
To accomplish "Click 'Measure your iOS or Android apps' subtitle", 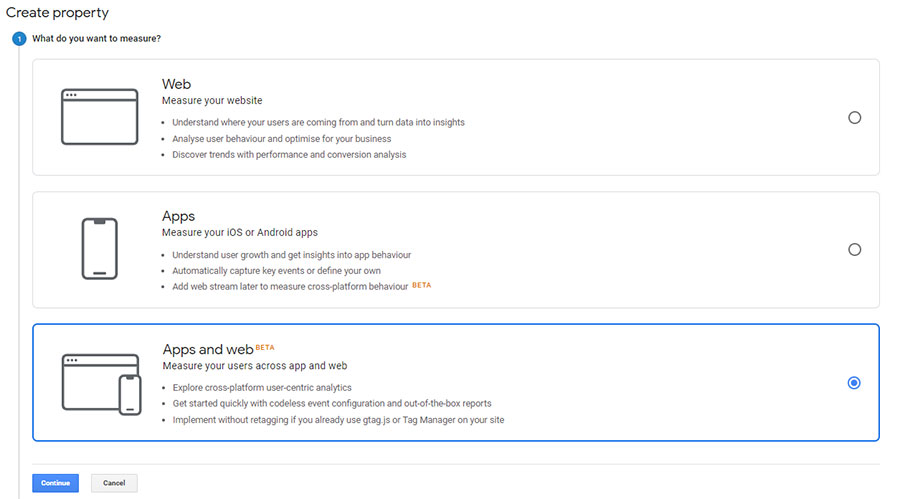I will (x=239, y=233).
